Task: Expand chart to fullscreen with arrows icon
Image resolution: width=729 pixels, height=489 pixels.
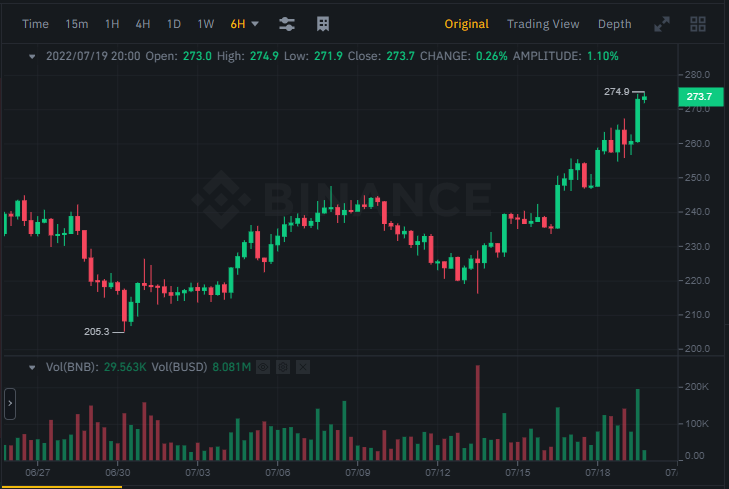Action: [x=662, y=24]
